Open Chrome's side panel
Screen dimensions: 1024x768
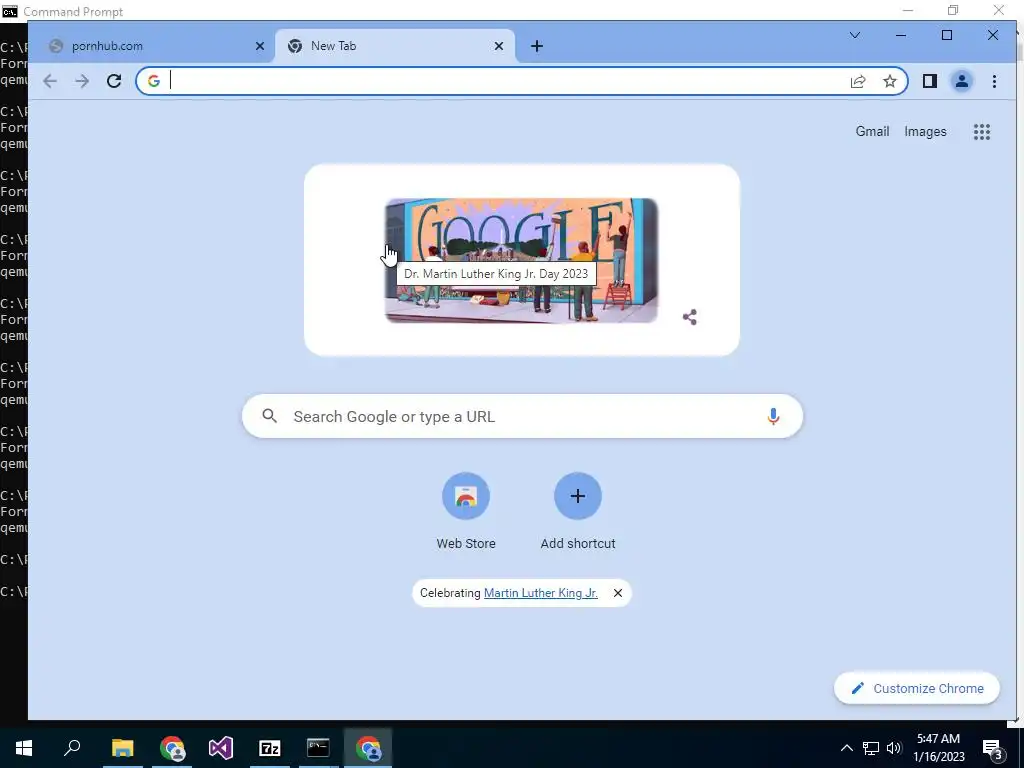930,81
